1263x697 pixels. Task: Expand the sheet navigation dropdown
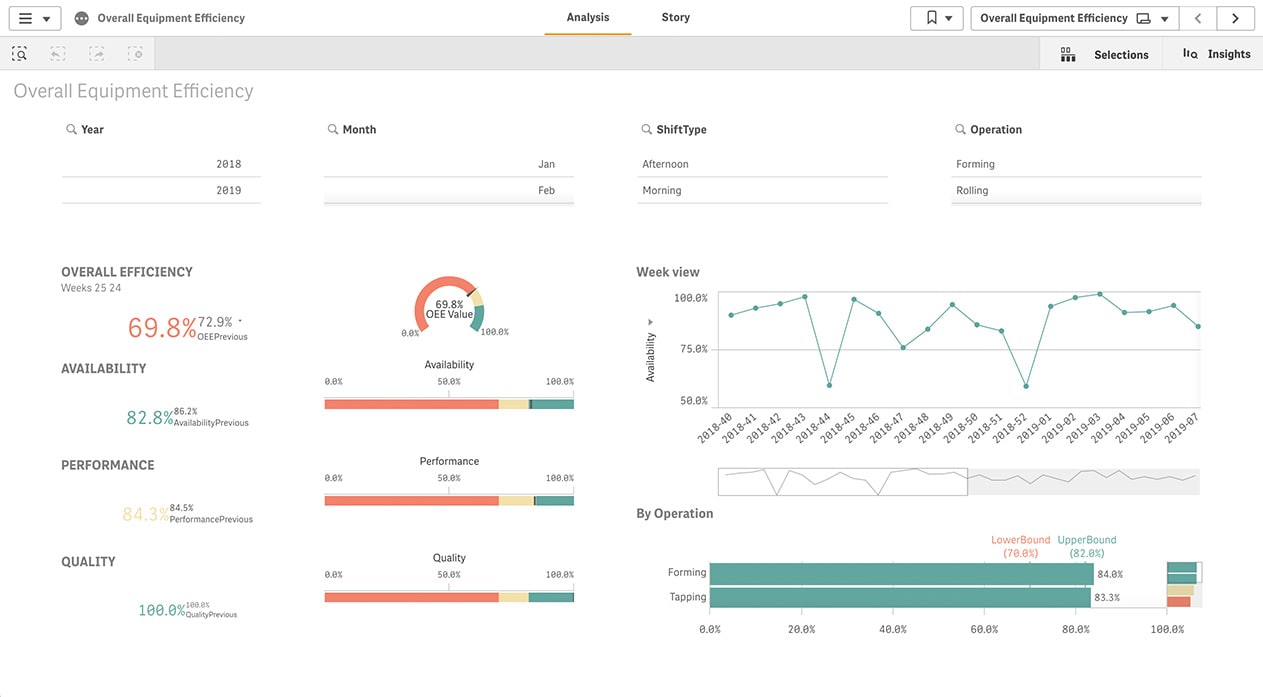tap(1163, 17)
